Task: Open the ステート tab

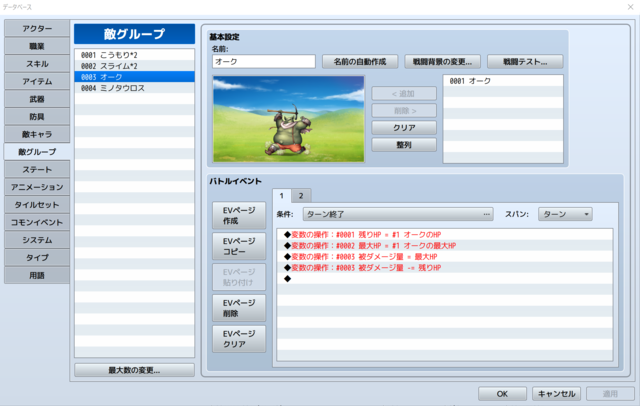Action: click(37, 169)
